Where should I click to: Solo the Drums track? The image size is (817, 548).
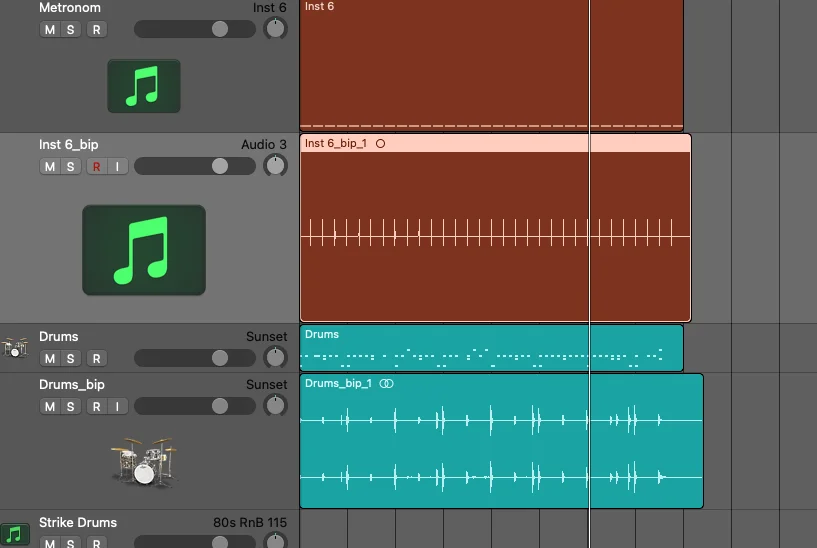tap(70, 358)
